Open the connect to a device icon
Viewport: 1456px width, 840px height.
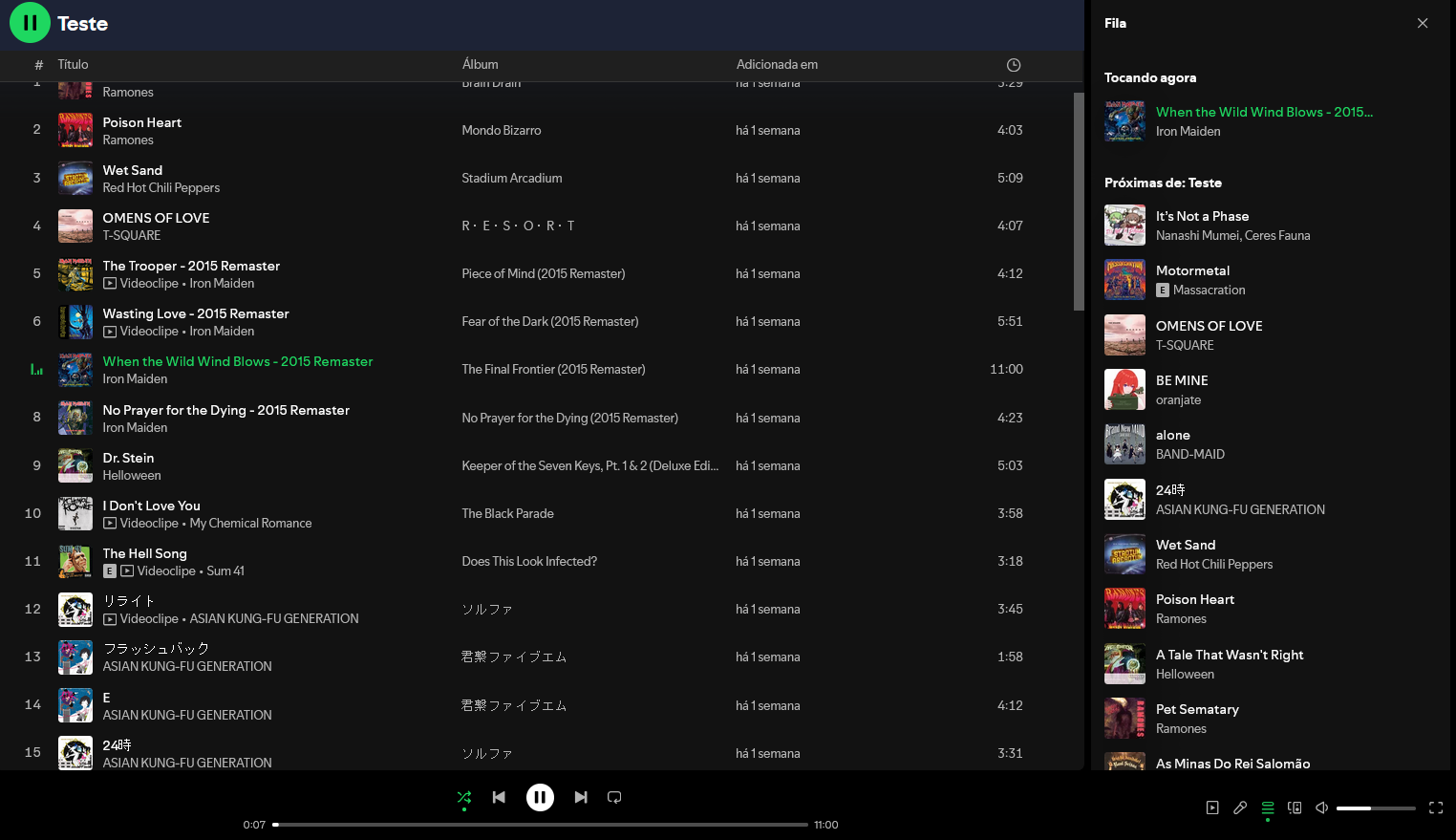pos(1295,808)
